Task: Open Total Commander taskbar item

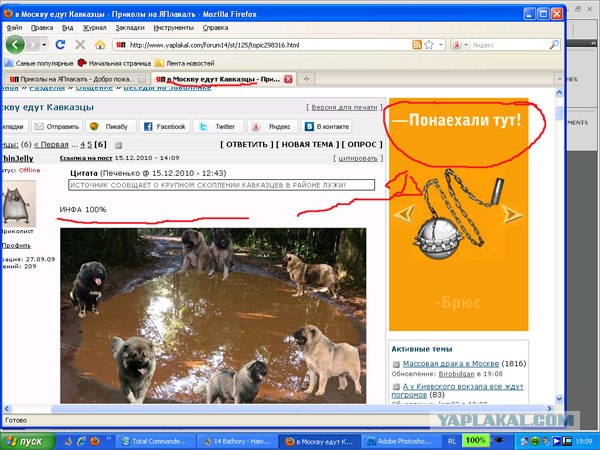Action: tap(155, 441)
